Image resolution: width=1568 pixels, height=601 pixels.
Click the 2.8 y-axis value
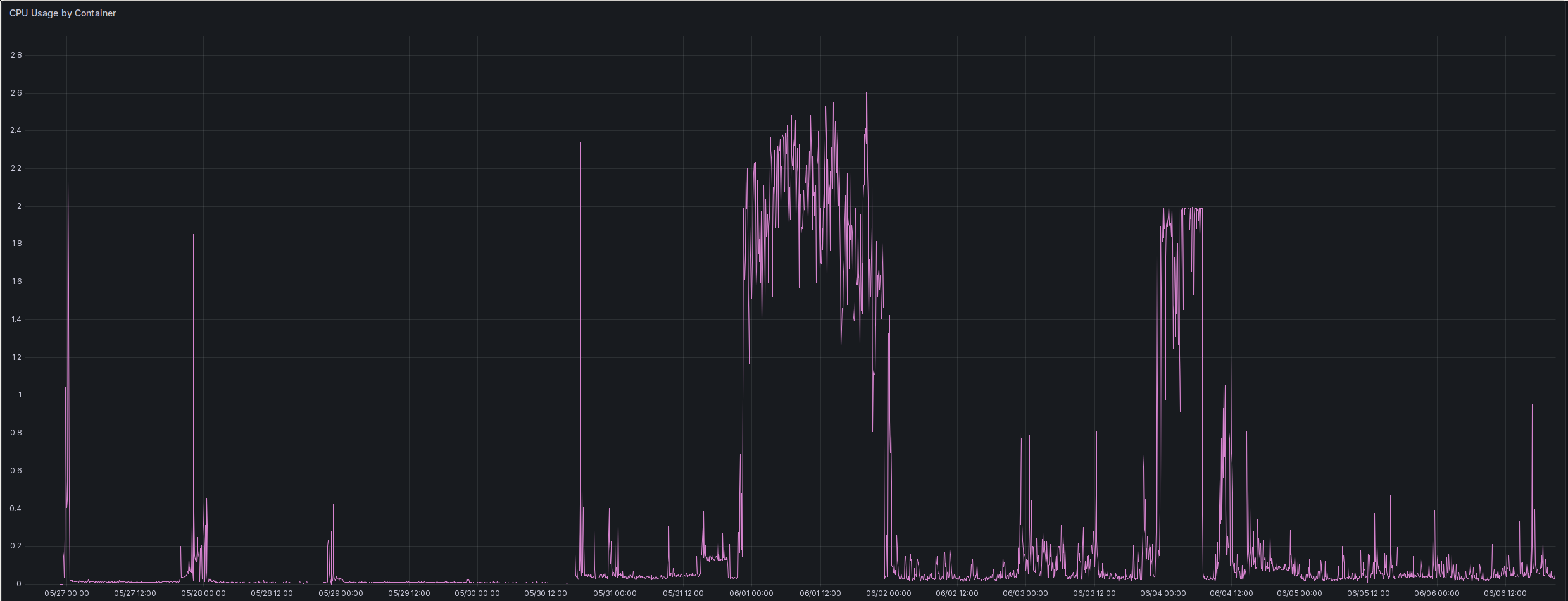pyautogui.click(x=16, y=55)
